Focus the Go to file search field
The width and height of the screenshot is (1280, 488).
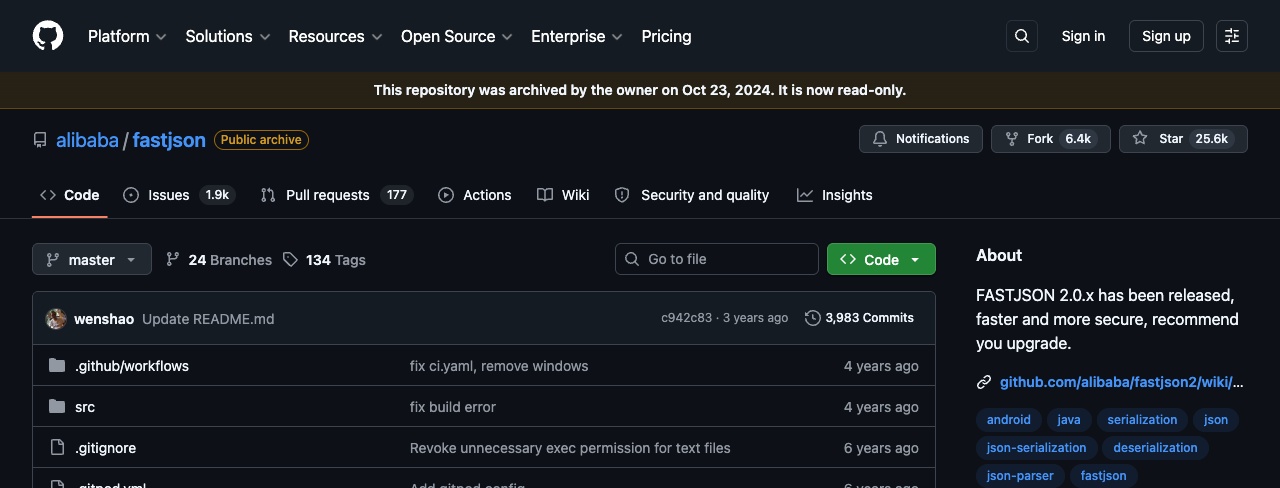tap(717, 259)
